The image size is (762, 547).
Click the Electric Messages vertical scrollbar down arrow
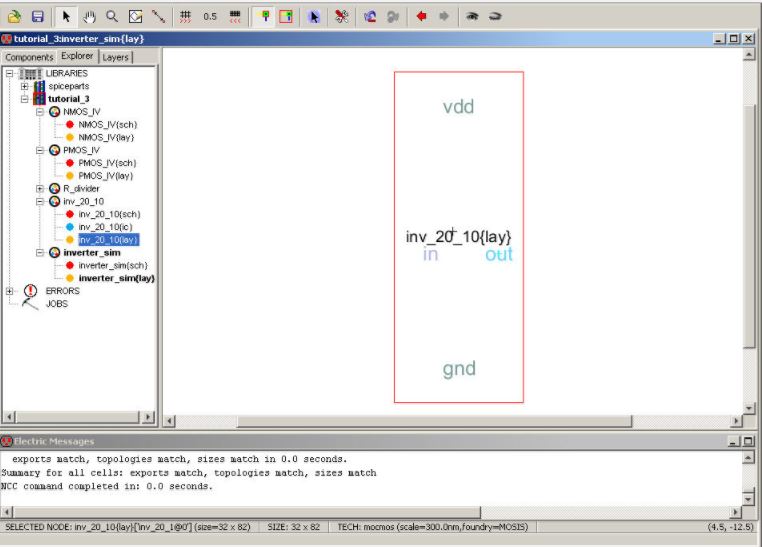click(748, 497)
